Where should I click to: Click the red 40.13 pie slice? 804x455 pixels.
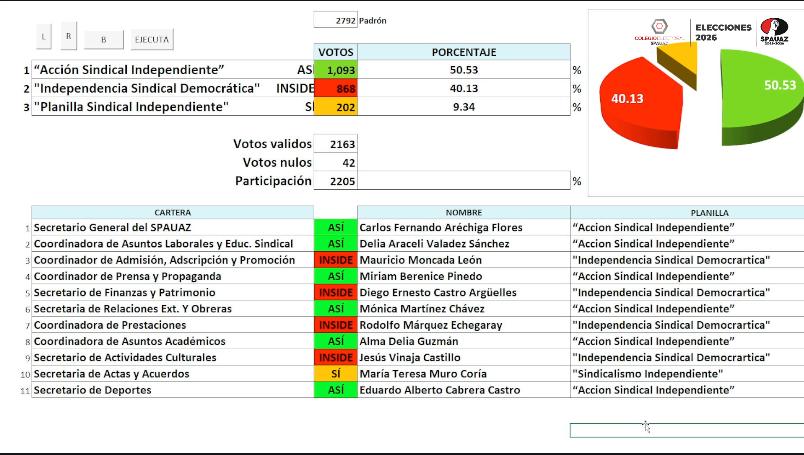coord(638,103)
